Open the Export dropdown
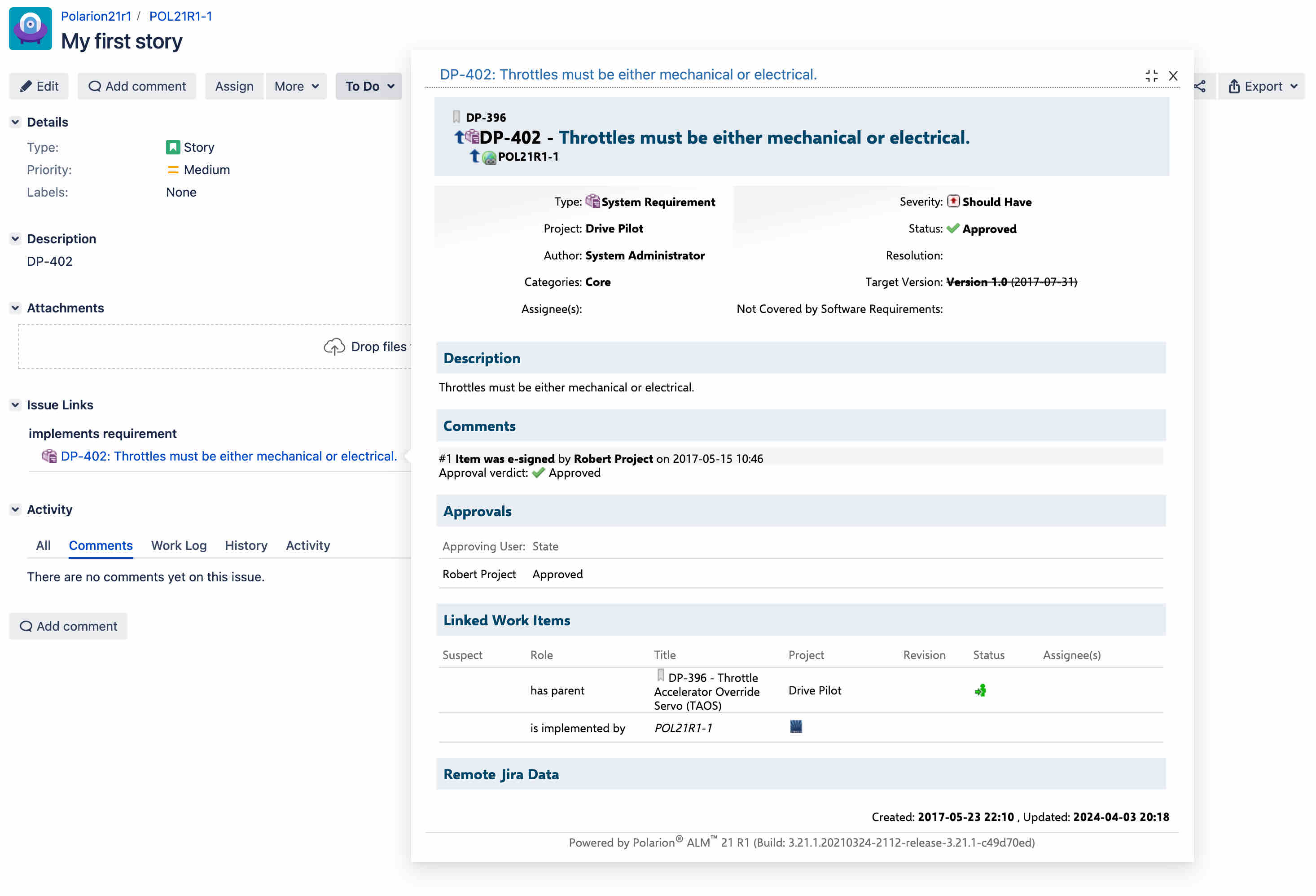Screen dimensions: 1316x896 pyautogui.click(x=1262, y=86)
